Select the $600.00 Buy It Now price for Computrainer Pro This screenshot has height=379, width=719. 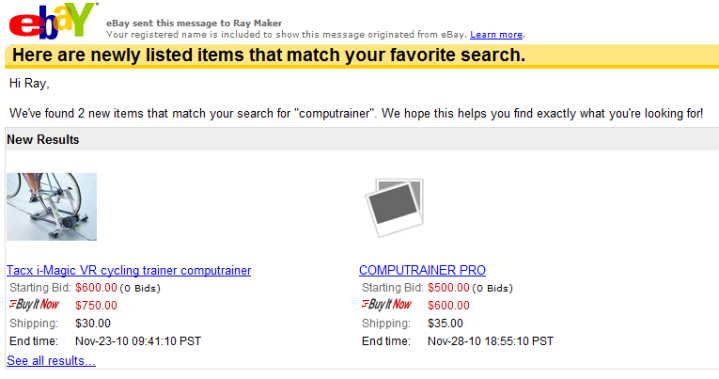click(448, 305)
